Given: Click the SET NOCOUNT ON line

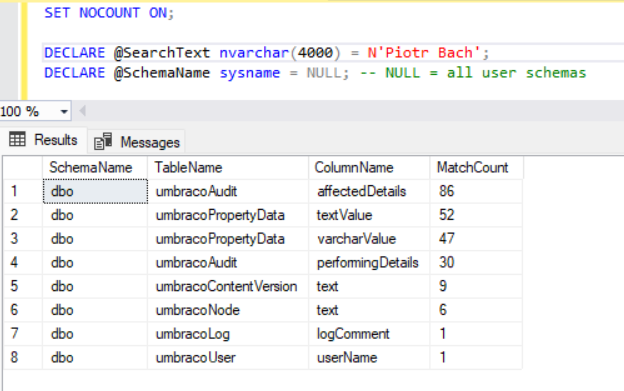Looking at the screenshot, I should [x=109, y=13].
